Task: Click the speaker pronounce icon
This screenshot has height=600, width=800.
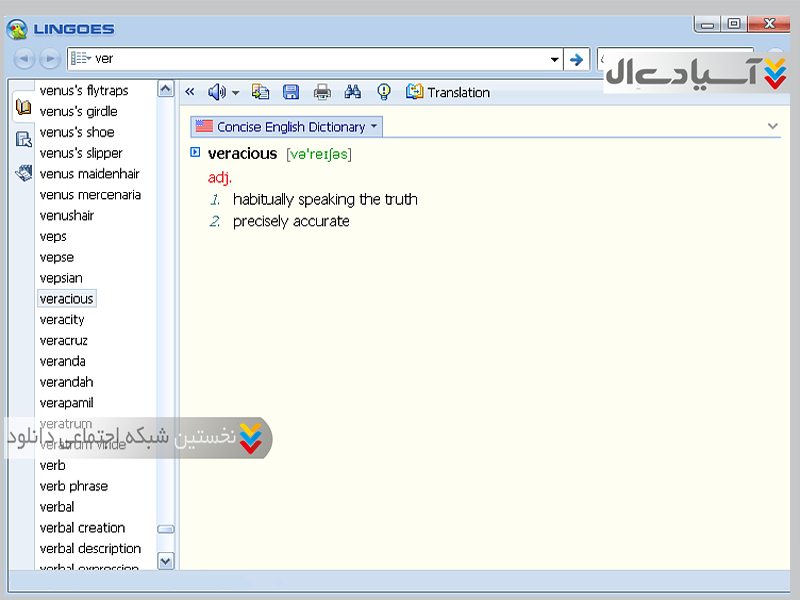Action: tap(216, 92)
